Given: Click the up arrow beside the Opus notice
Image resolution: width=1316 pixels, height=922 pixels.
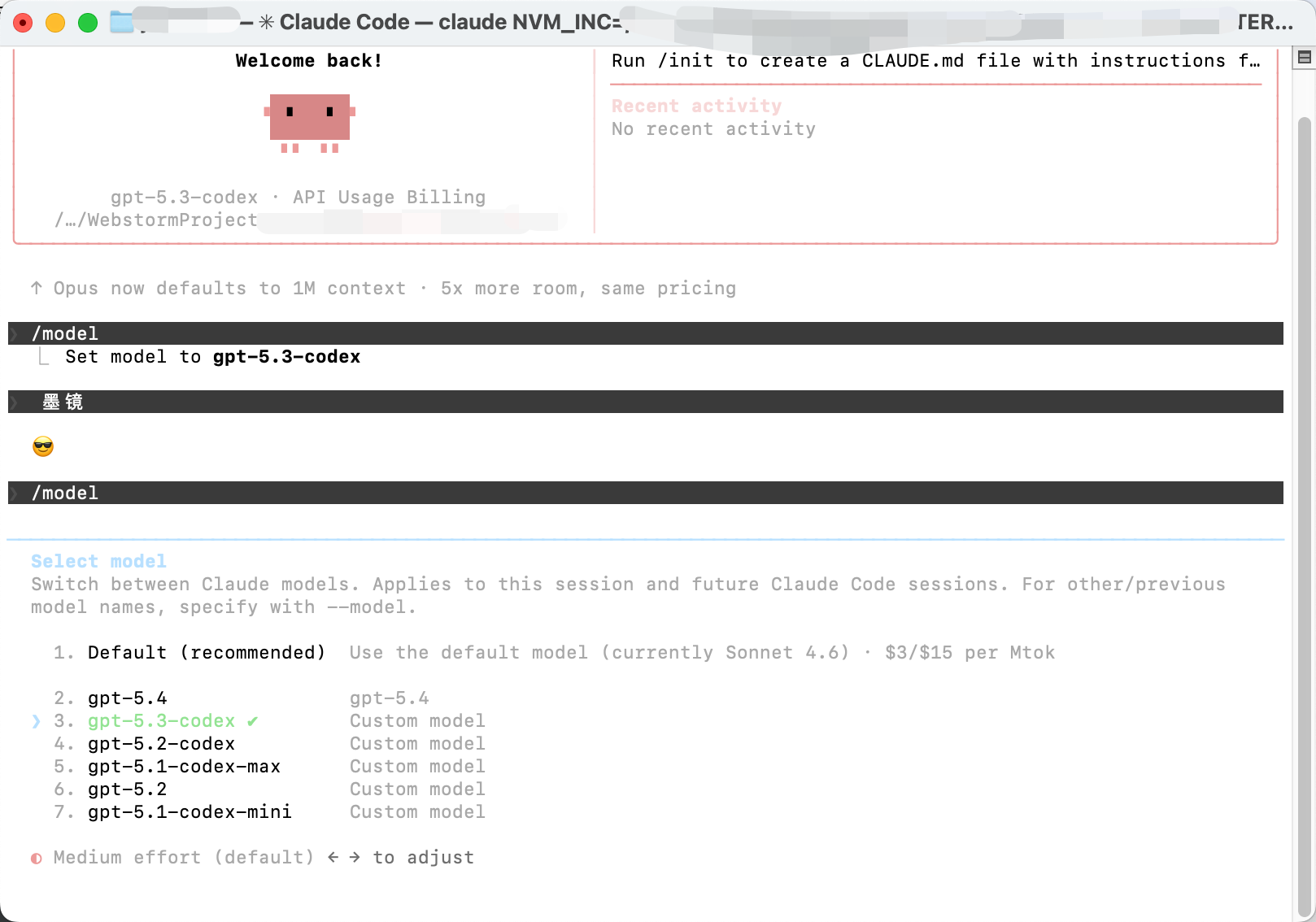Looking at the screenshot, I should click(x=37, y=288).
